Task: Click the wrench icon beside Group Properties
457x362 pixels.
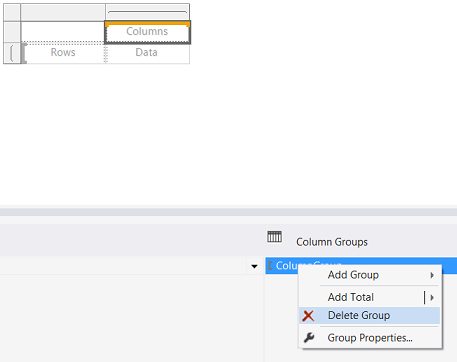Action: tap(309, 338)
